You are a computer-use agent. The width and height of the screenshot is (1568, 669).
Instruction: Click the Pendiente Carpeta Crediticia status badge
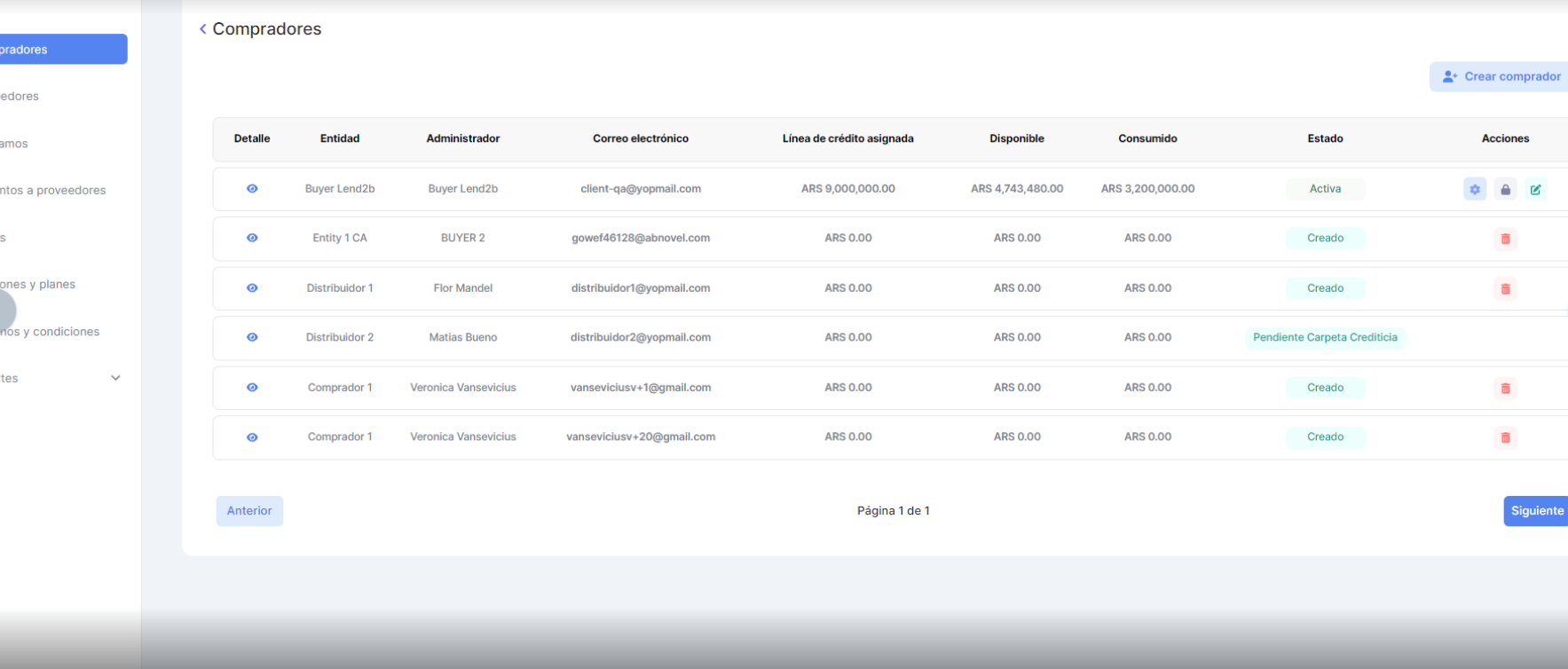coord(1325,337)
